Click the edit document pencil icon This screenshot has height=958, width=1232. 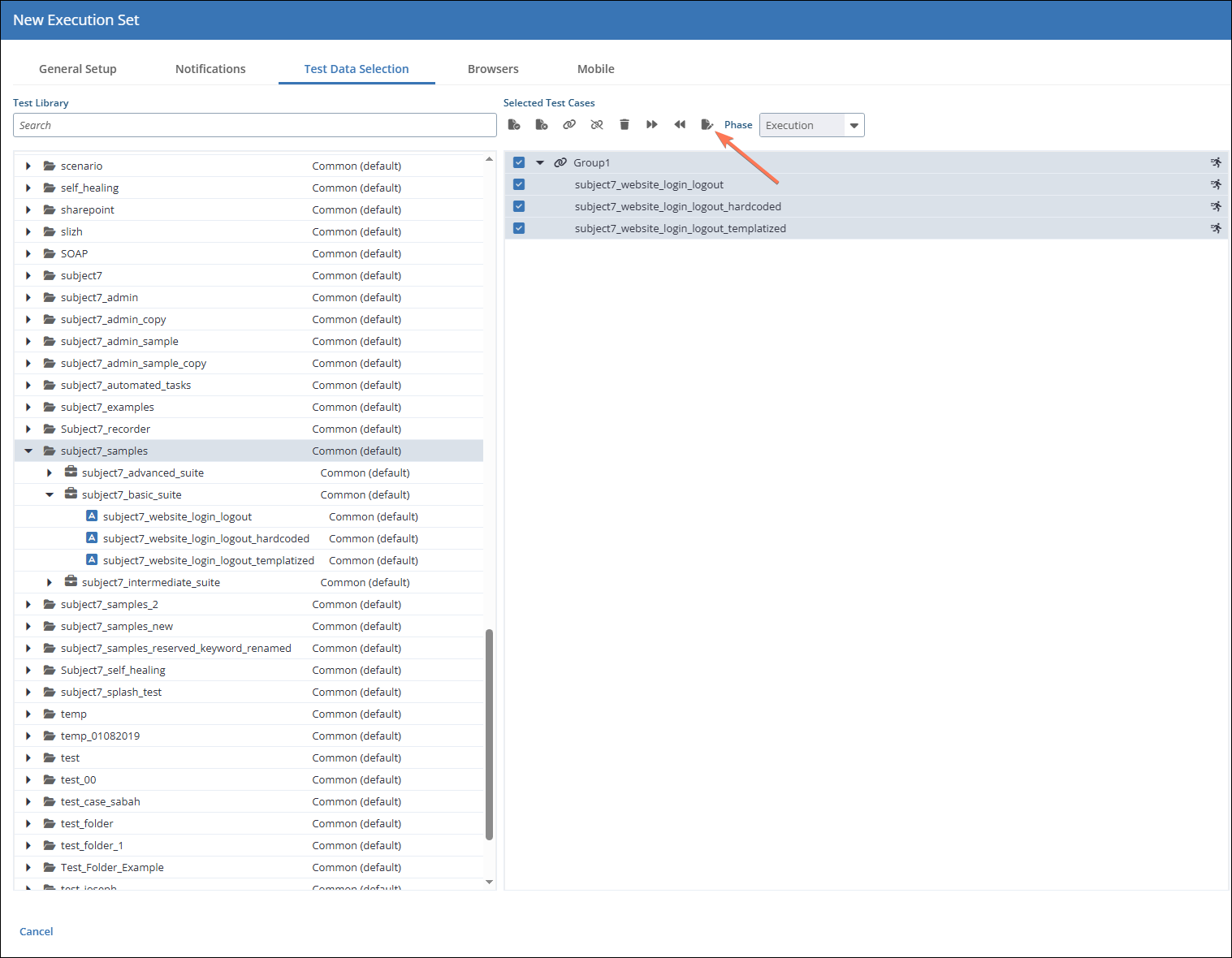click(707, 125)
